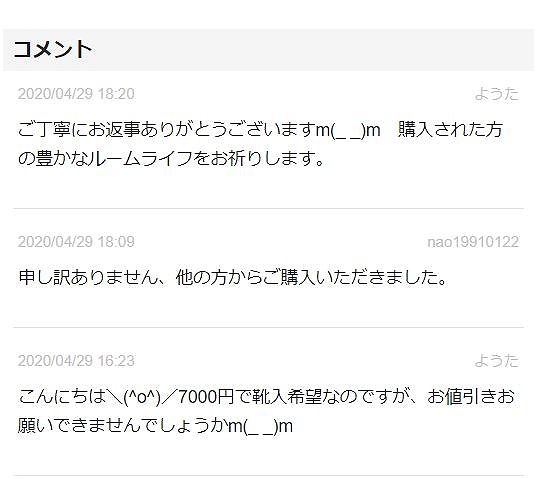
Task: Click comment こんにちは 7000円で購入希望
Action: point(266,411)
